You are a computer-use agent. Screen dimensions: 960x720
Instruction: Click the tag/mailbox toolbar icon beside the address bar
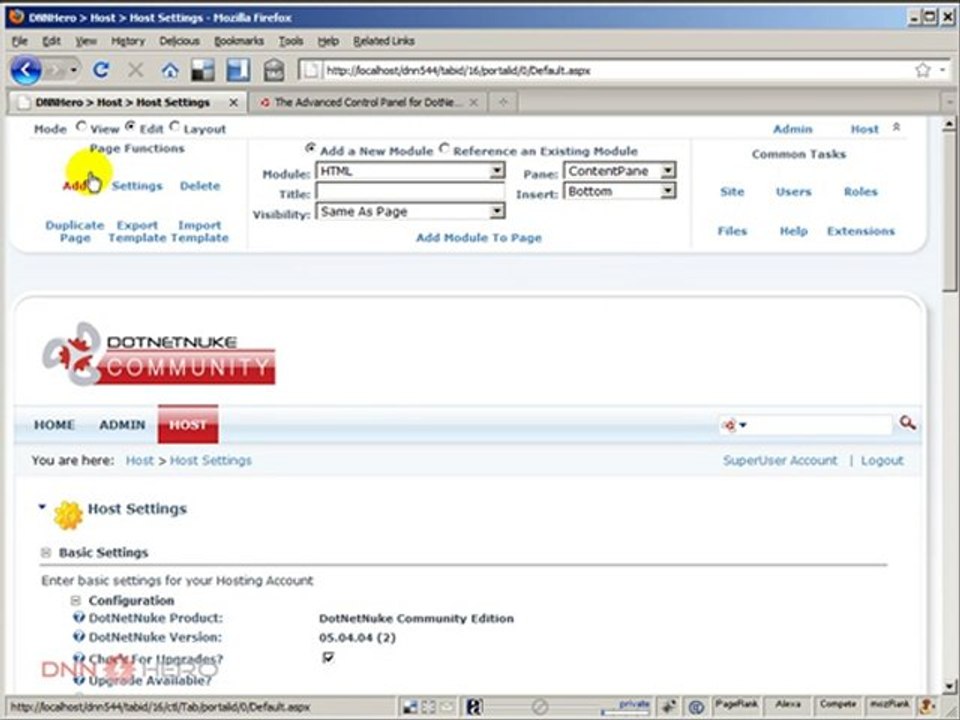pyautogui.click(x=274, y=70)
